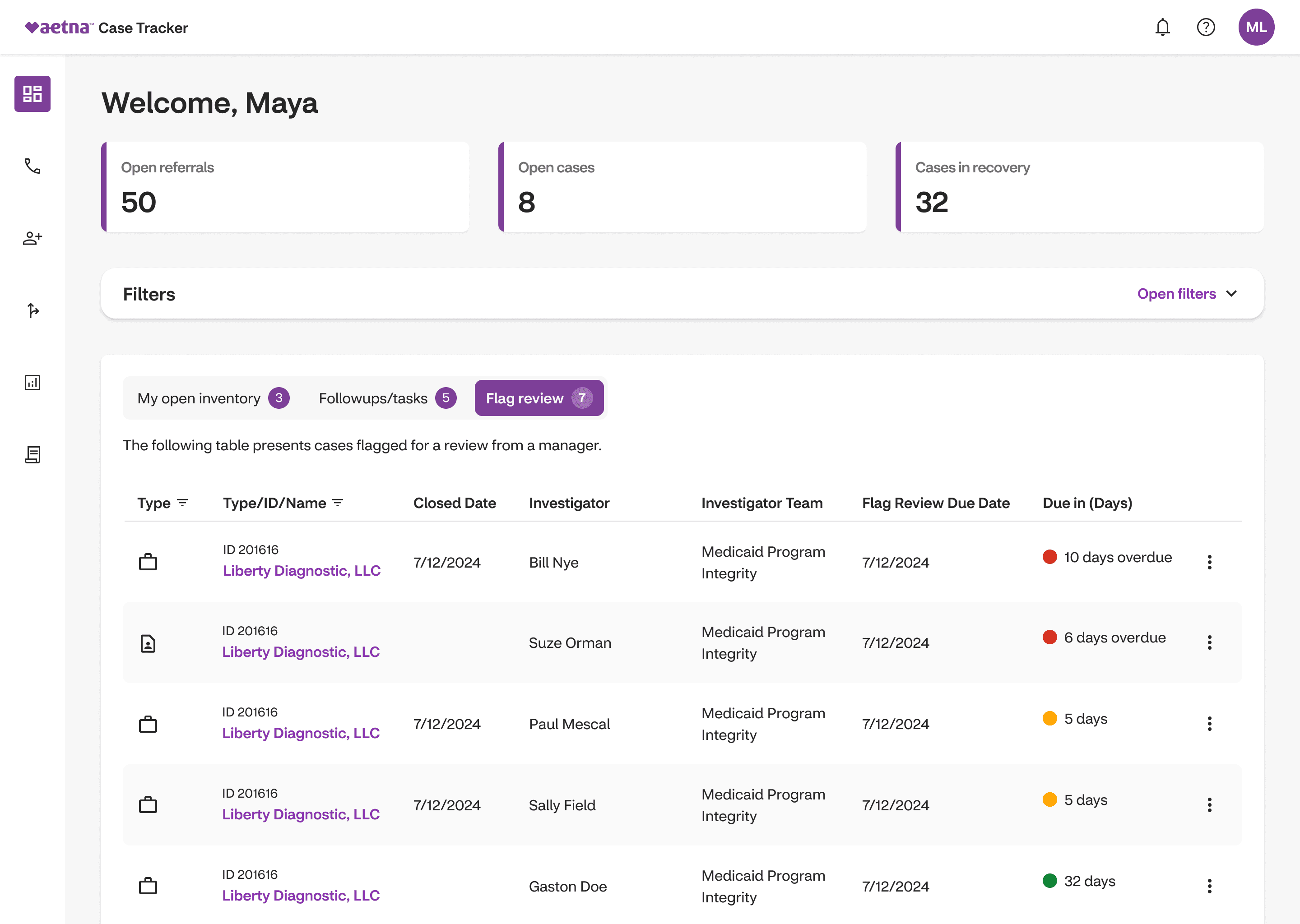
Task: Open Liberty Diagnostic link in Bill Nye row
Action: click(302, 571)
